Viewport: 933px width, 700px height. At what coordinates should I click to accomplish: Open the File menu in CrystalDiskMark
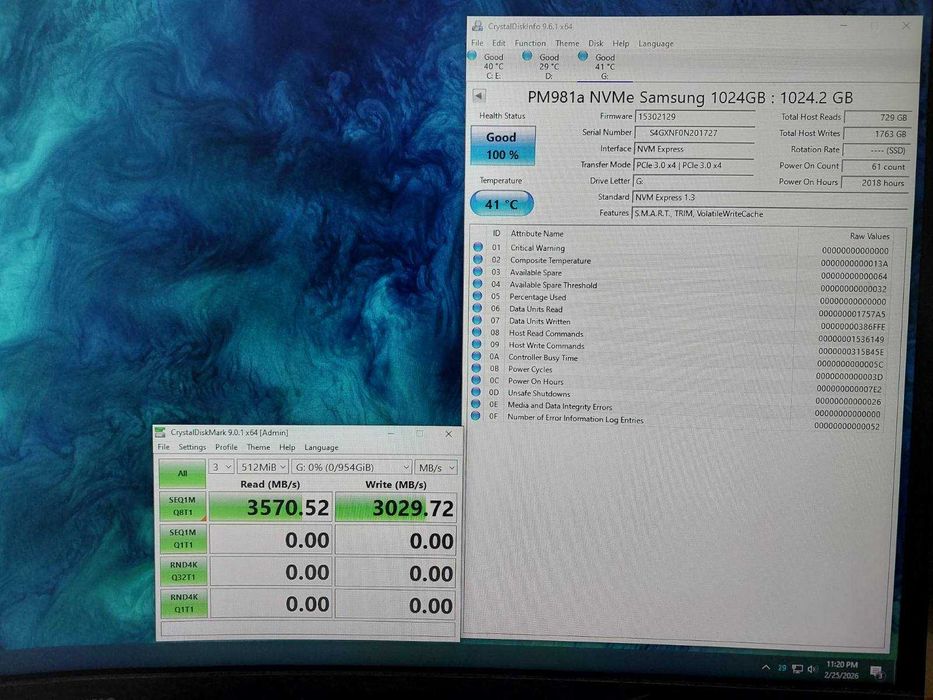click(x=164, y=446)
